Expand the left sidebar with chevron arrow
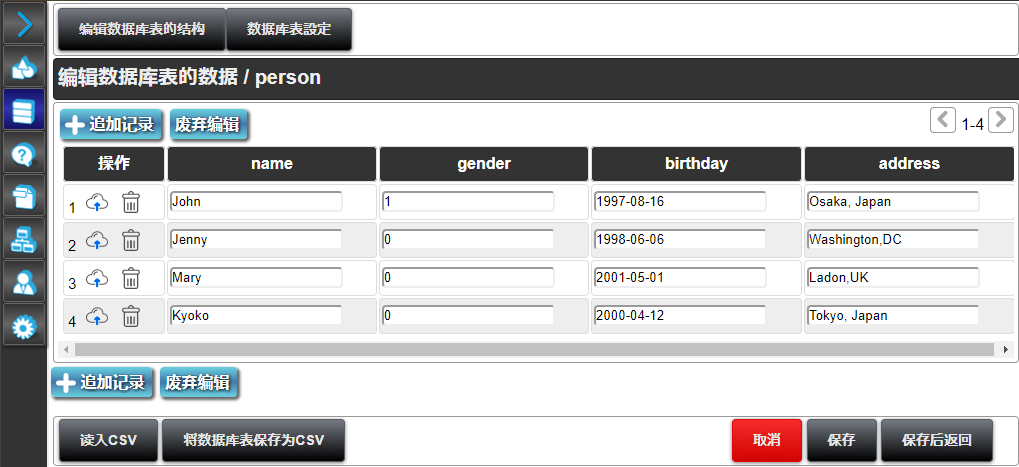1019x467 pixels. (x=24, y=24)
